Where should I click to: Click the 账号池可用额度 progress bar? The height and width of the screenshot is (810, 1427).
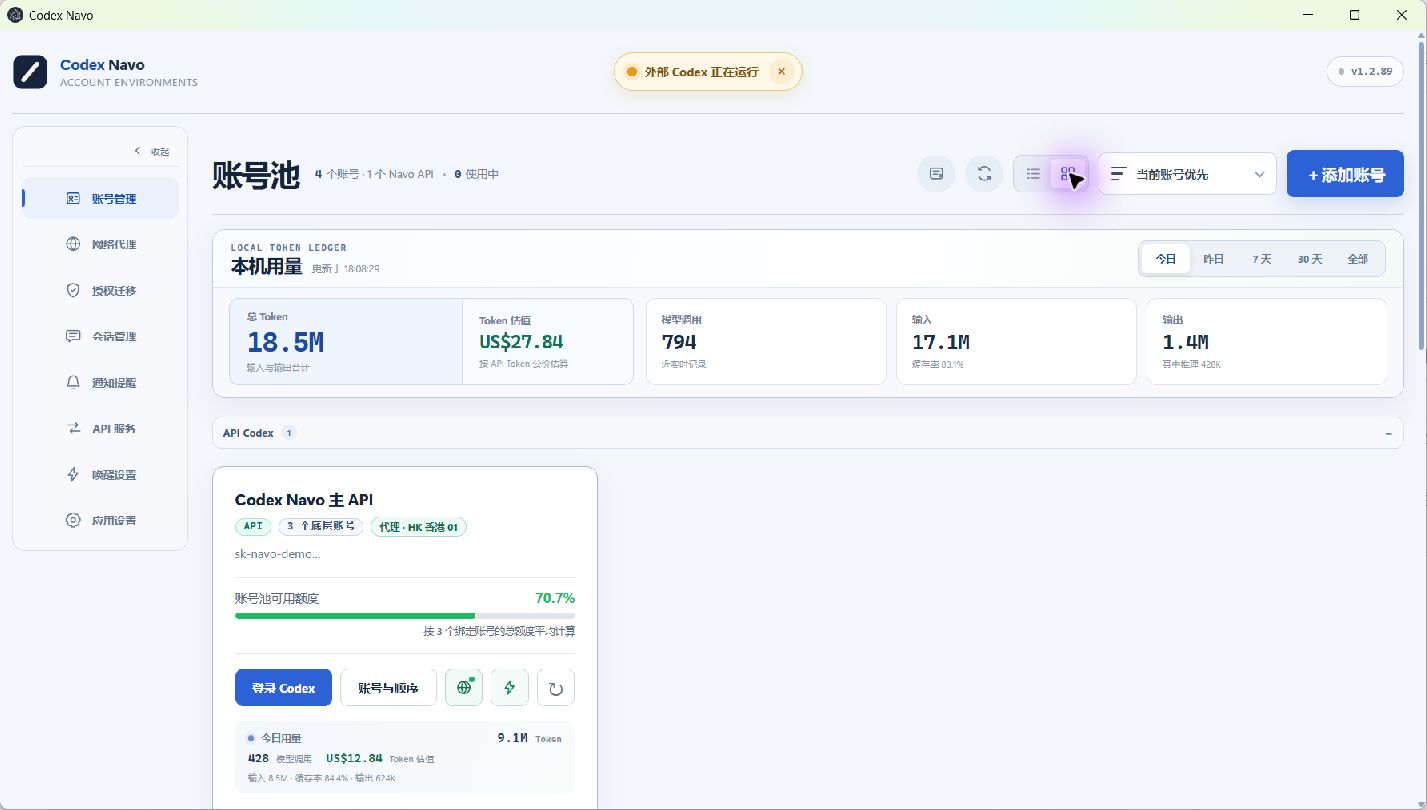[405, 616]
